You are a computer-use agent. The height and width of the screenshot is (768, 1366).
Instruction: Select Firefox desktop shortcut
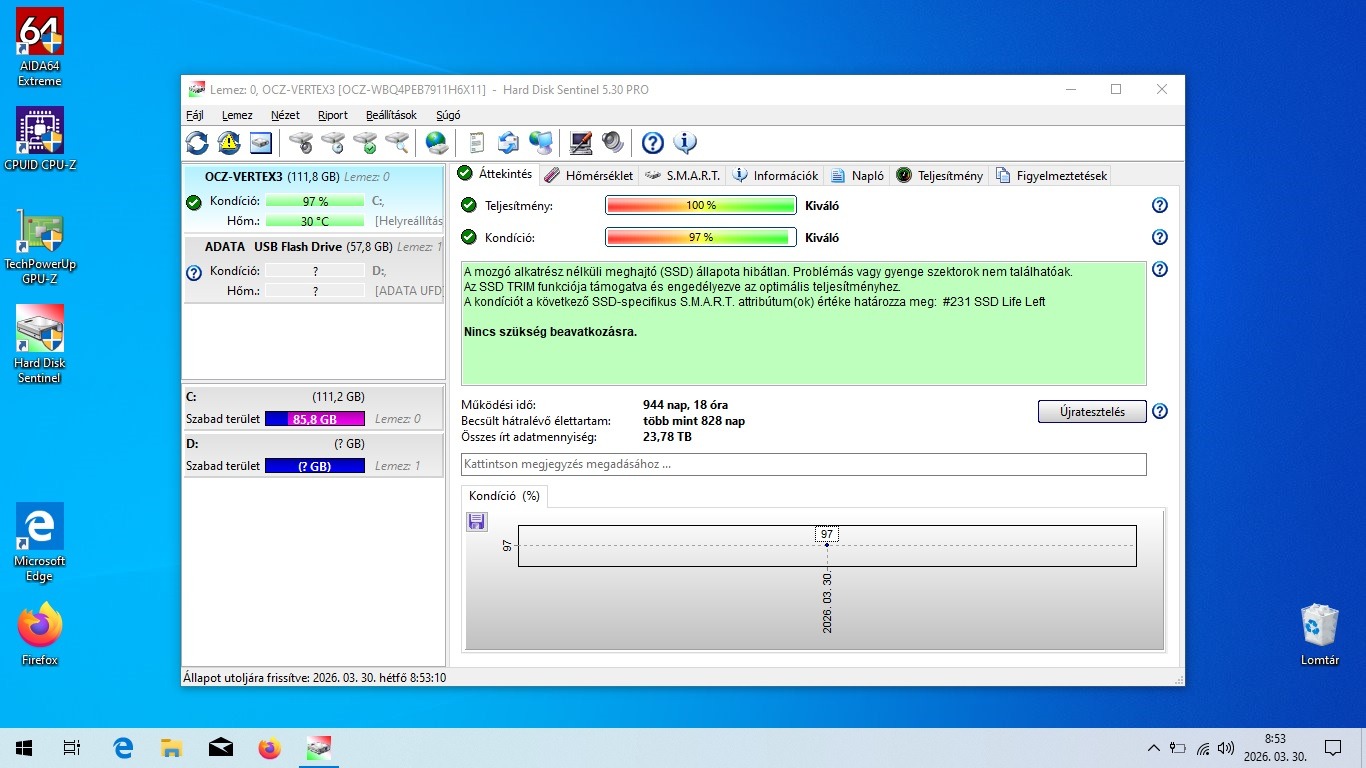click(x=40, y=634)
